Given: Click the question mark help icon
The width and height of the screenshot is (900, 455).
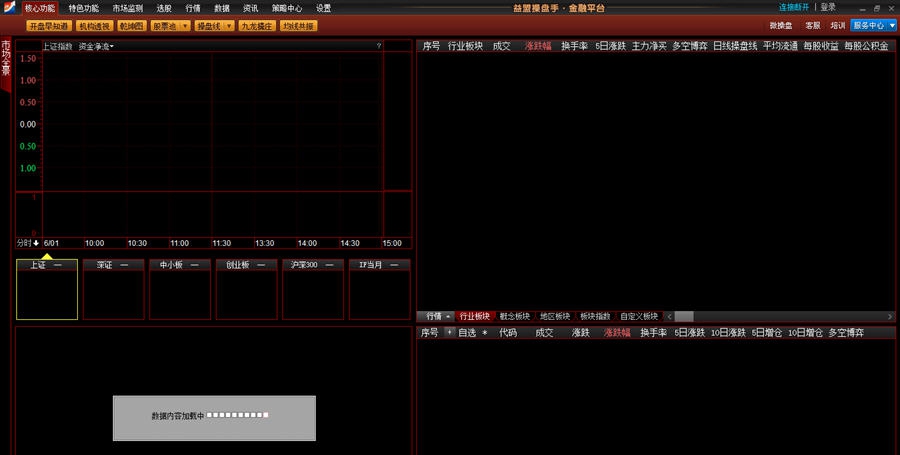Looking at the screenshot, I should tap(379, 46).
